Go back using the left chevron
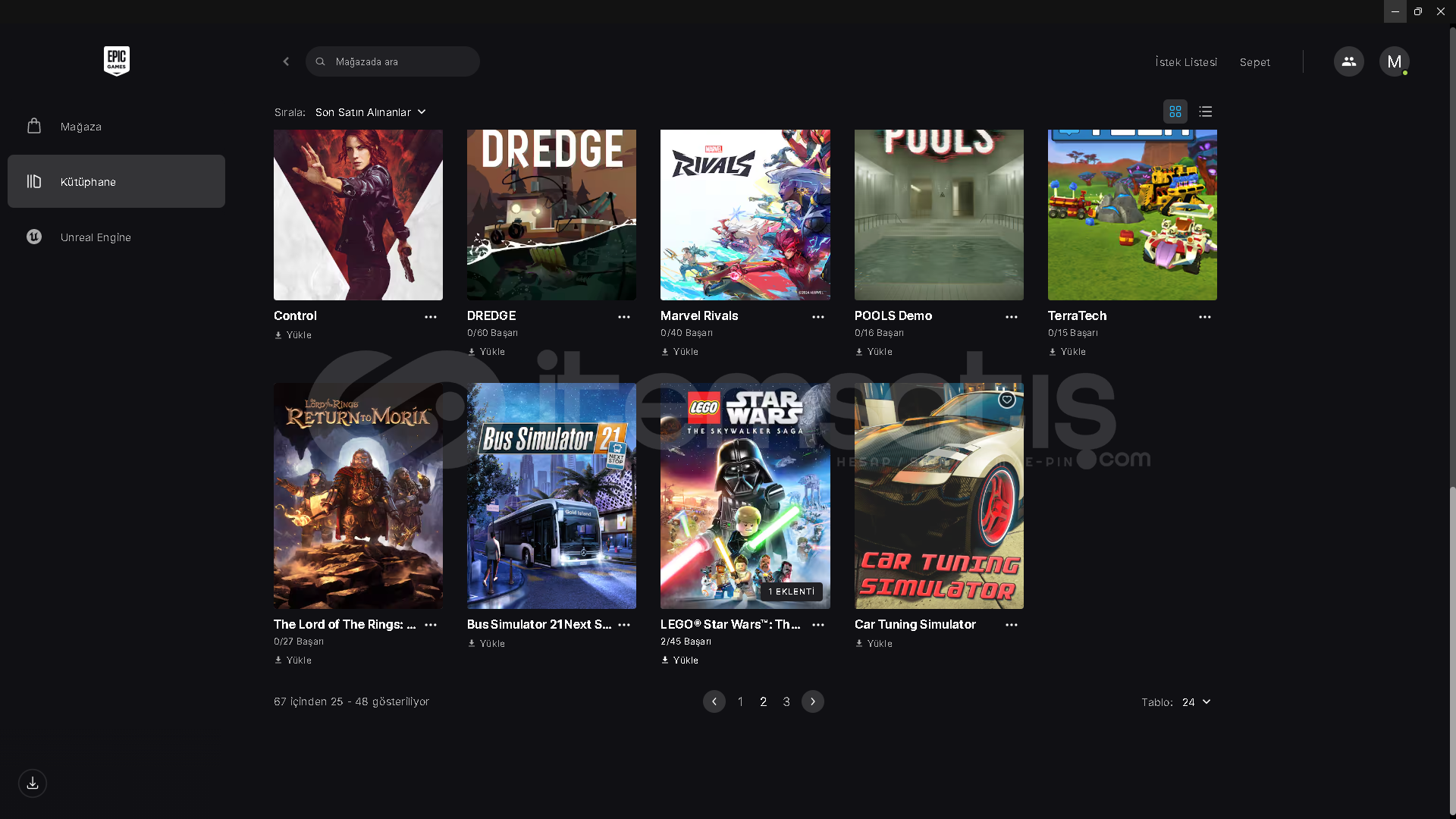 [286, 61]
